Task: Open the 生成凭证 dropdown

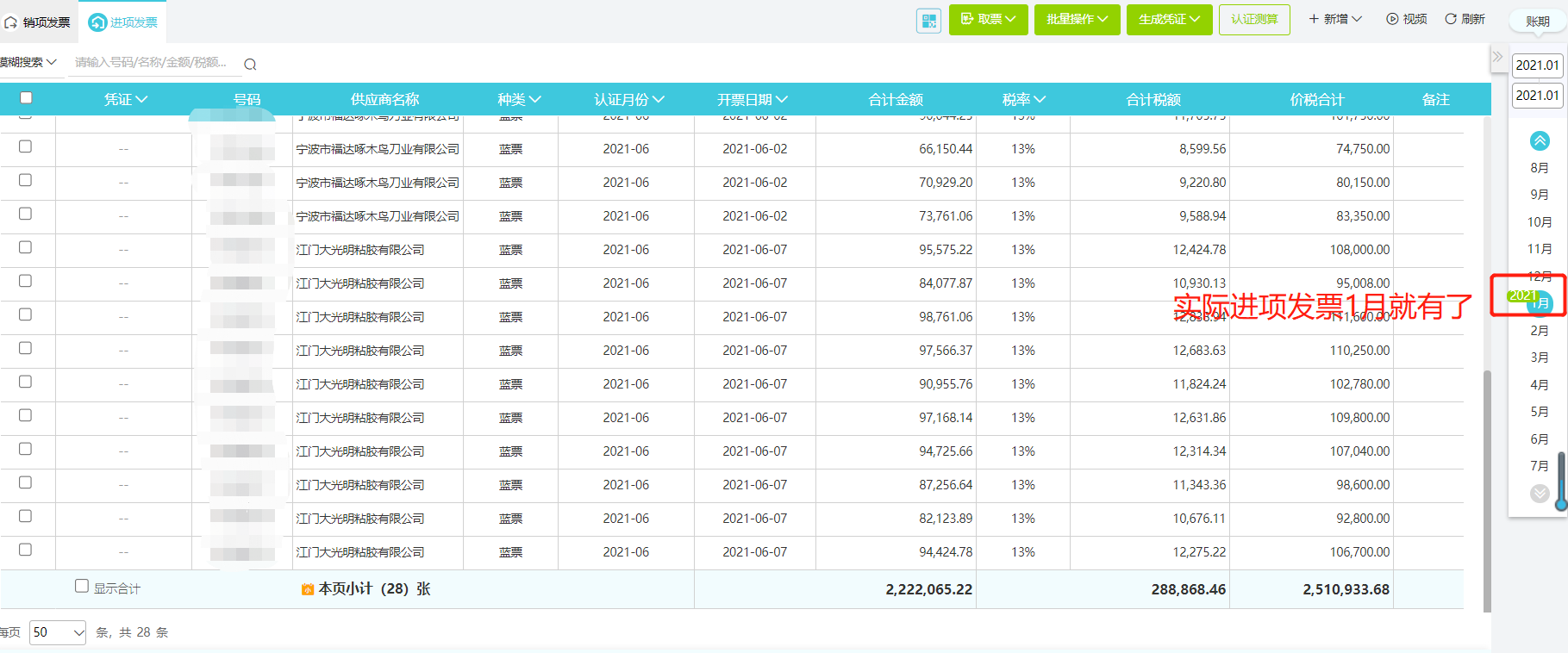Action: point(1170,19)
